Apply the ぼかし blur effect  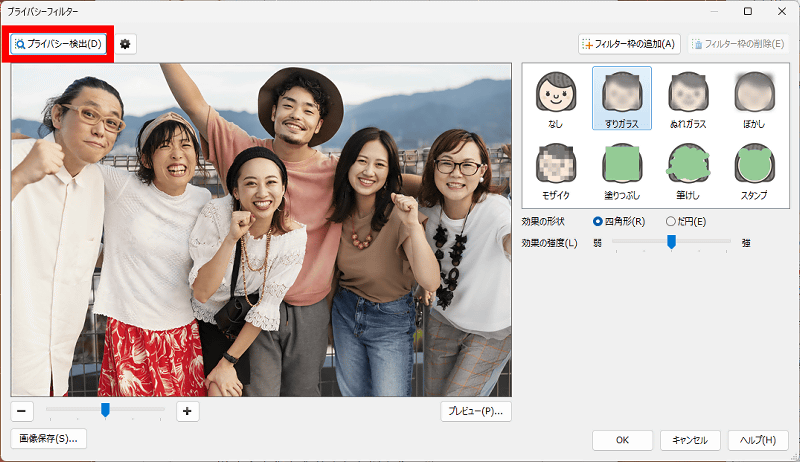[754, 102]
